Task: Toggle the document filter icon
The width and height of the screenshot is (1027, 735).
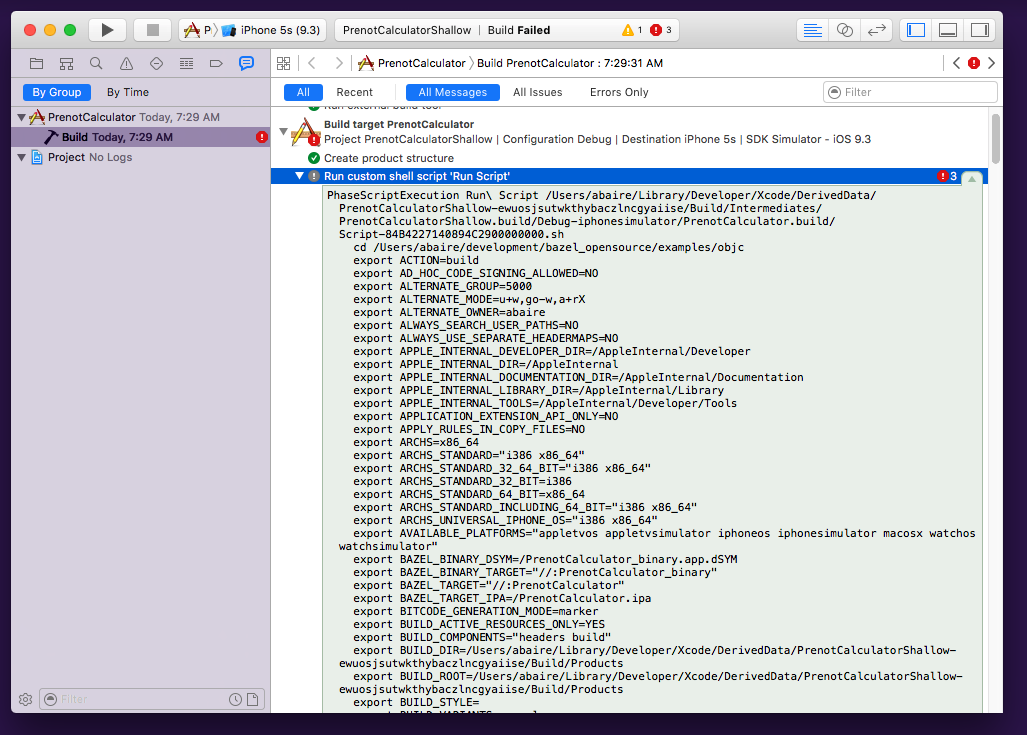Action: point(253,700)
